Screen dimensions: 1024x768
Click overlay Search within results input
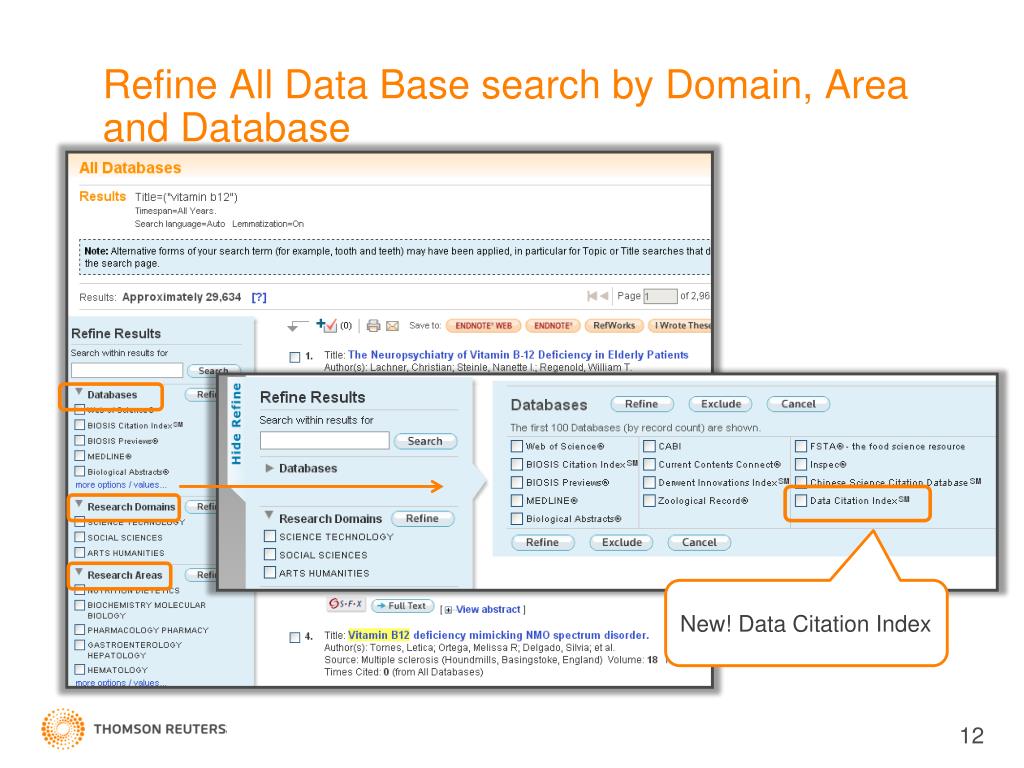tap(325, 441)
